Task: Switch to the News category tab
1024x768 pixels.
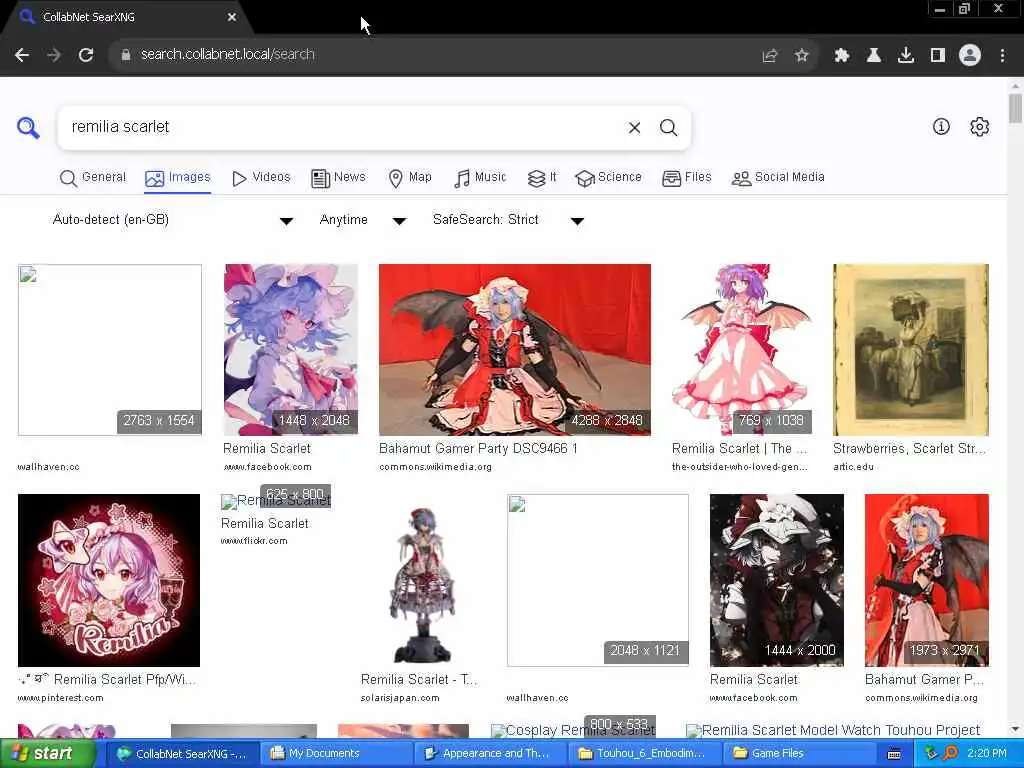Action: tap(338, 178)
